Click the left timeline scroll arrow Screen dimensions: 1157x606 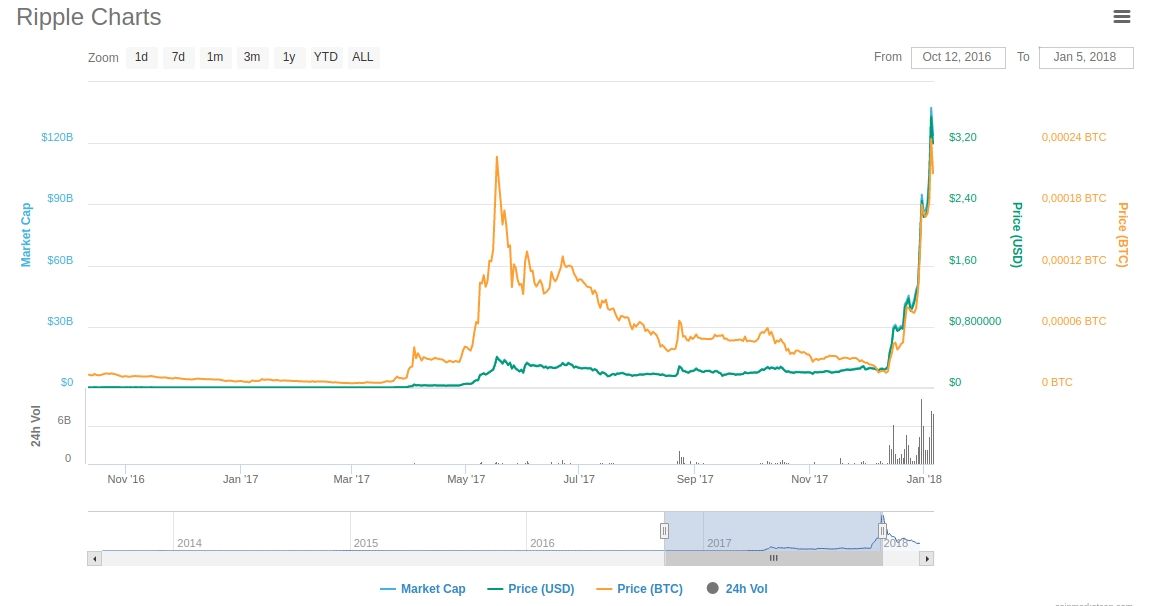[x=96, y=558]
